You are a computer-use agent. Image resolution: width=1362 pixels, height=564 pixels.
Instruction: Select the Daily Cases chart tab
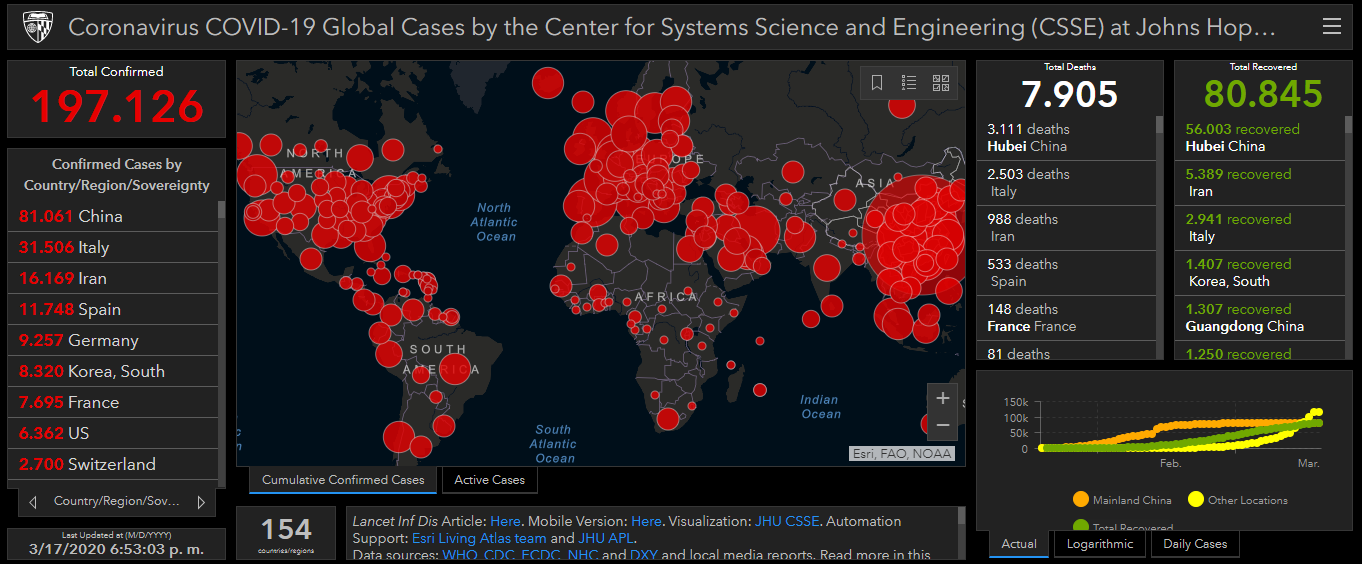coord(1195,544)
